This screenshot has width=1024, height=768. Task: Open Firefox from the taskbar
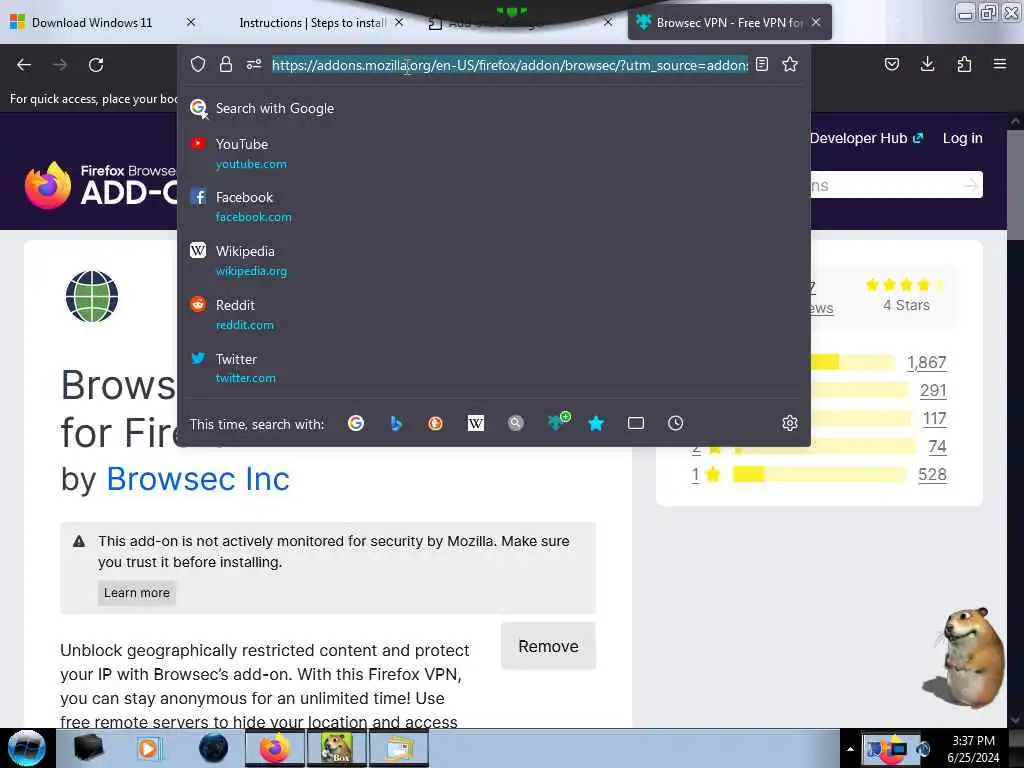click(275, 748)
